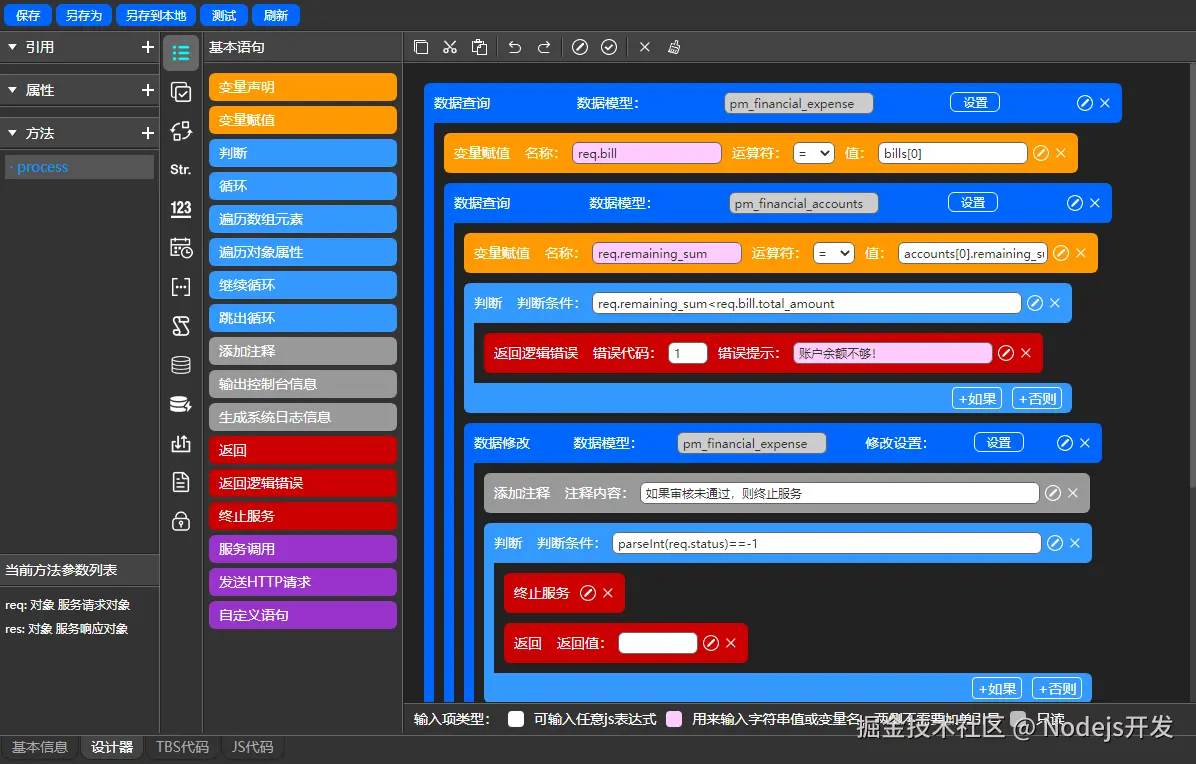Switch to the JS代码 tab
This screenshot has width=1196, height=764.
pos(252,747)
